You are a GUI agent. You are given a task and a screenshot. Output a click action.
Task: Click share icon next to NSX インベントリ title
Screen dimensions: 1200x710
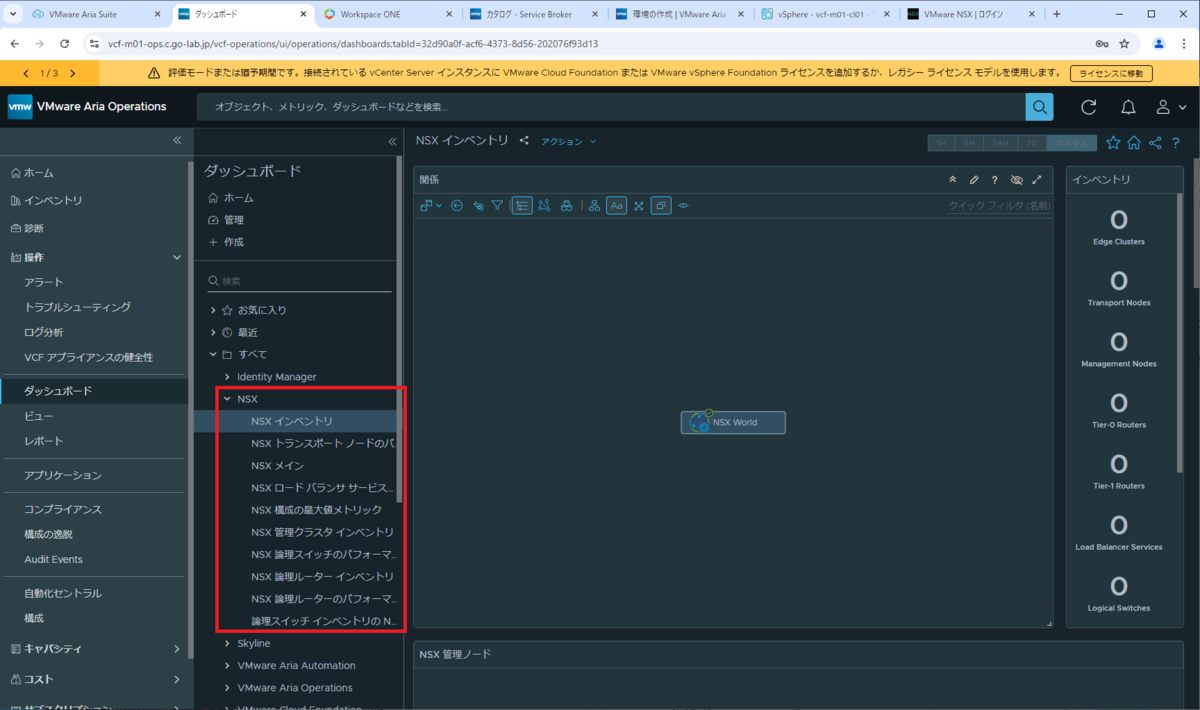[524, 141]
